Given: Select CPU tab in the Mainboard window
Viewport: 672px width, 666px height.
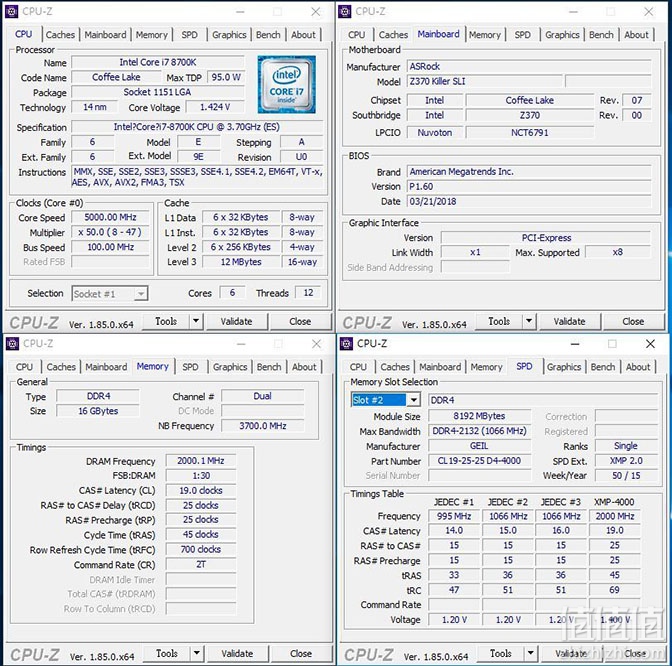Looking at the screenshot, I should click(357, 35).
